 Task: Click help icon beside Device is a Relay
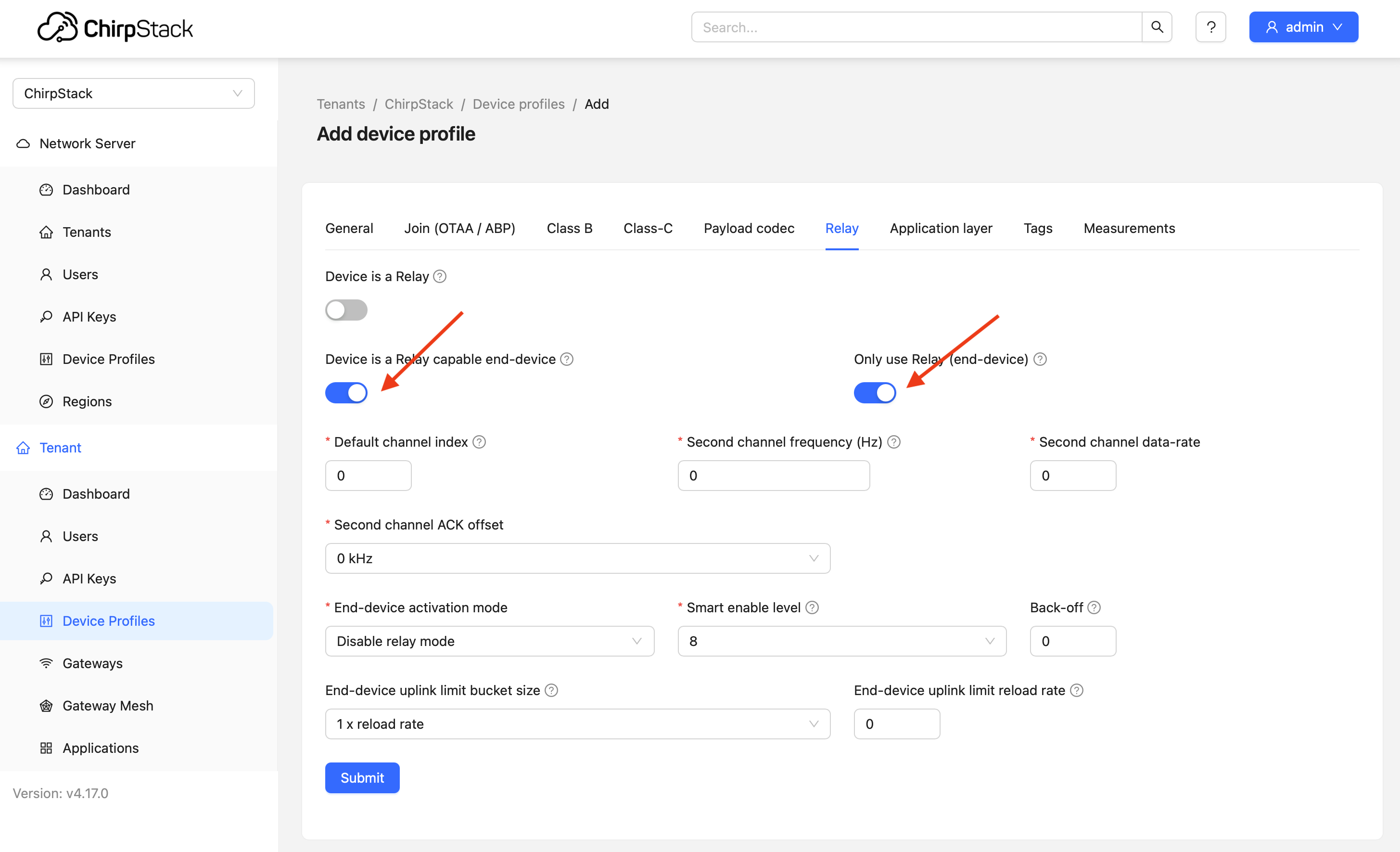pos(440,276)
